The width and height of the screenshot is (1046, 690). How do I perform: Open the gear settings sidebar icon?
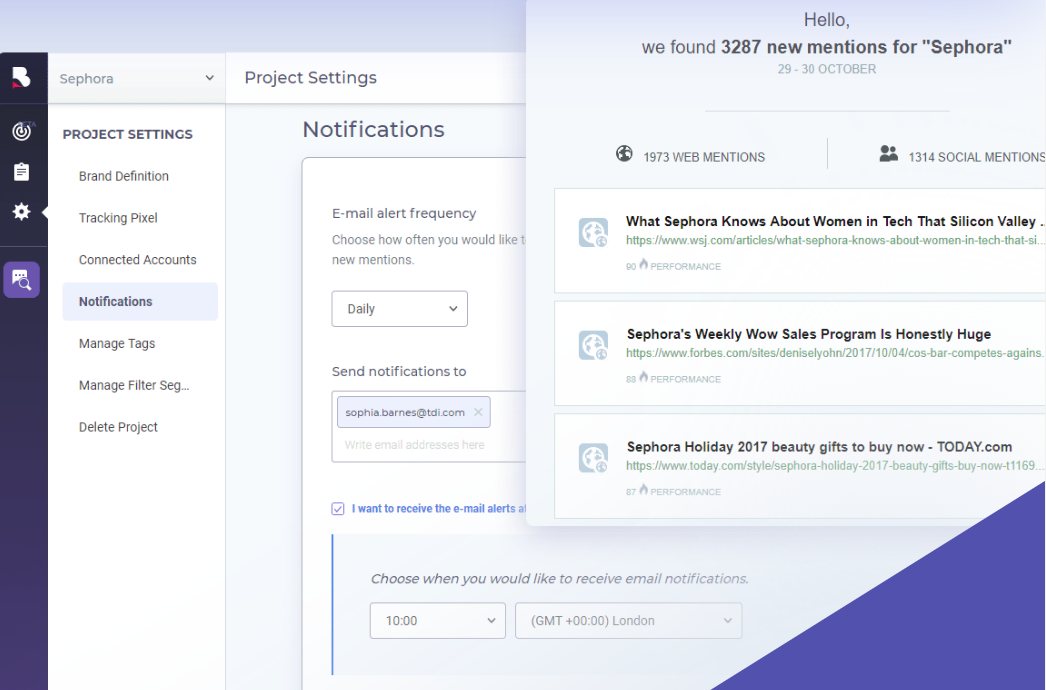[21, 212]
